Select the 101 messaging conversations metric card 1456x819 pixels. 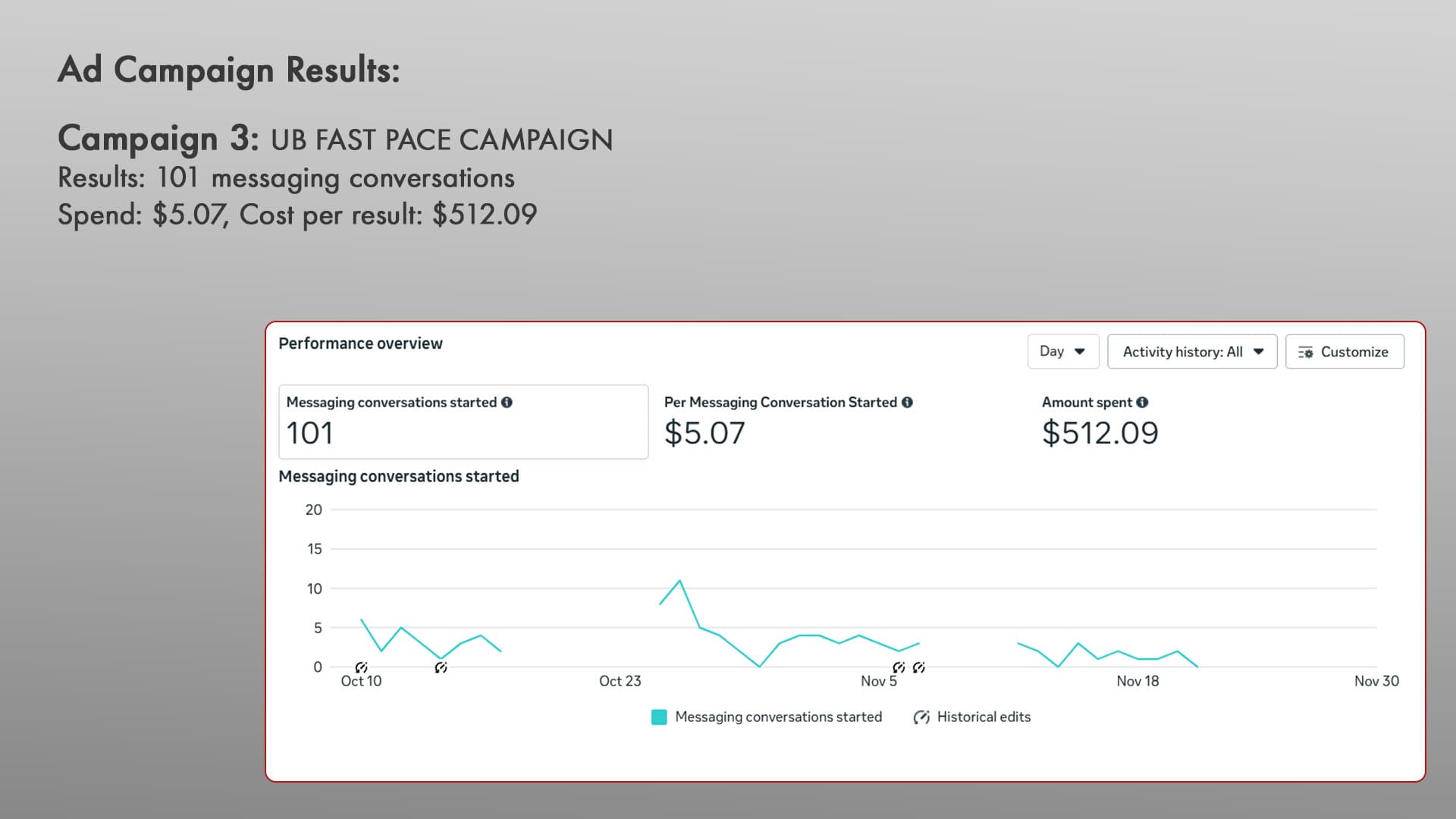click(x=463, y=422)
